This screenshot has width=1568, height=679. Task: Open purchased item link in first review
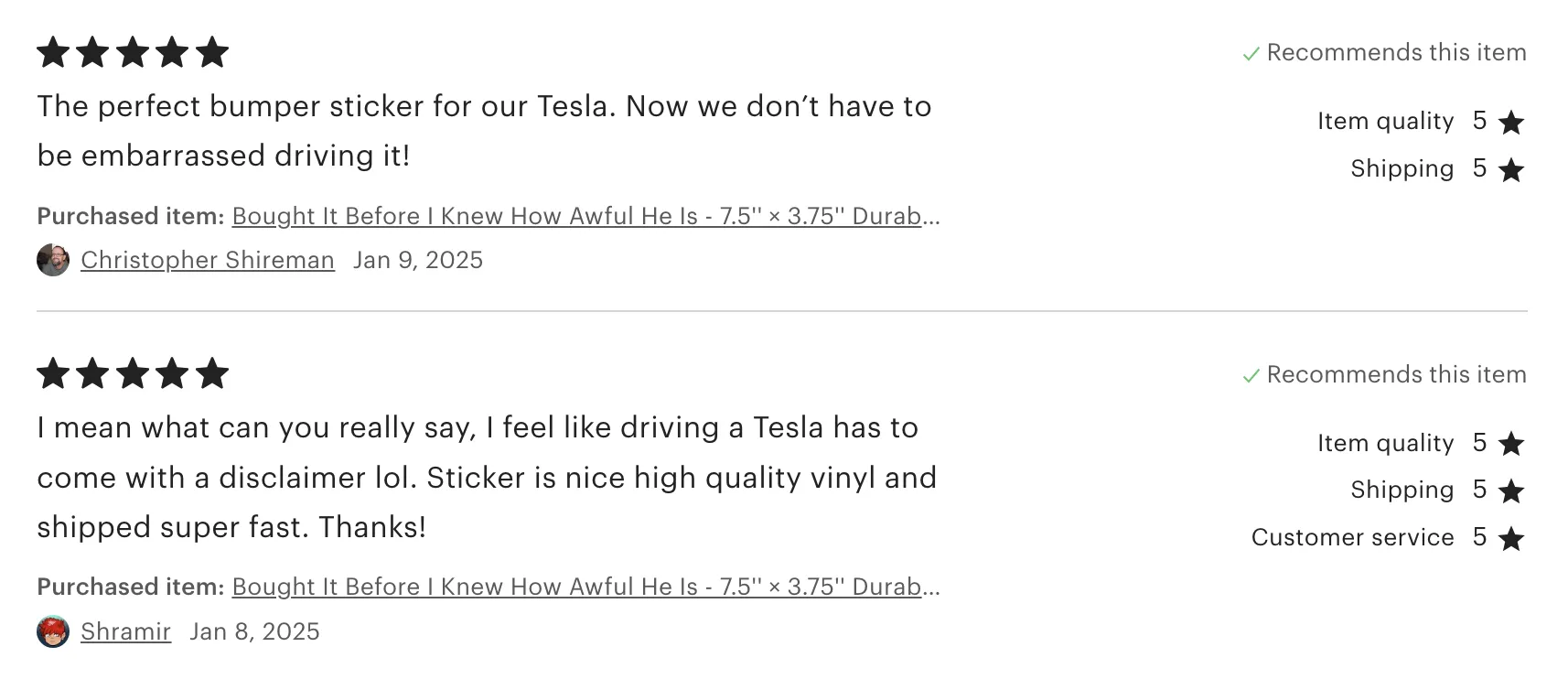(x=585, y=216)
